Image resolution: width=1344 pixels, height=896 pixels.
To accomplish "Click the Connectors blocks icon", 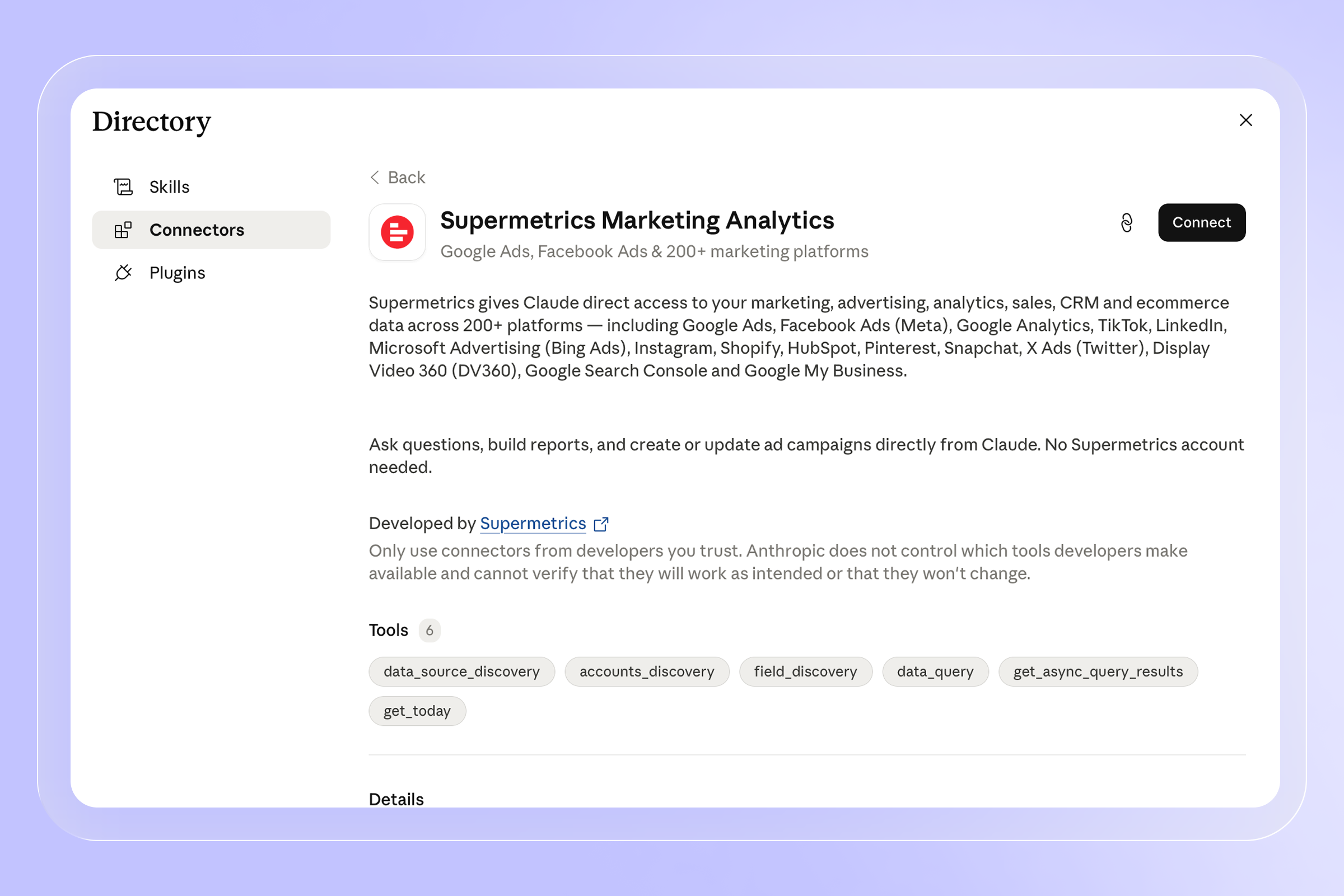I will (123, 230).
